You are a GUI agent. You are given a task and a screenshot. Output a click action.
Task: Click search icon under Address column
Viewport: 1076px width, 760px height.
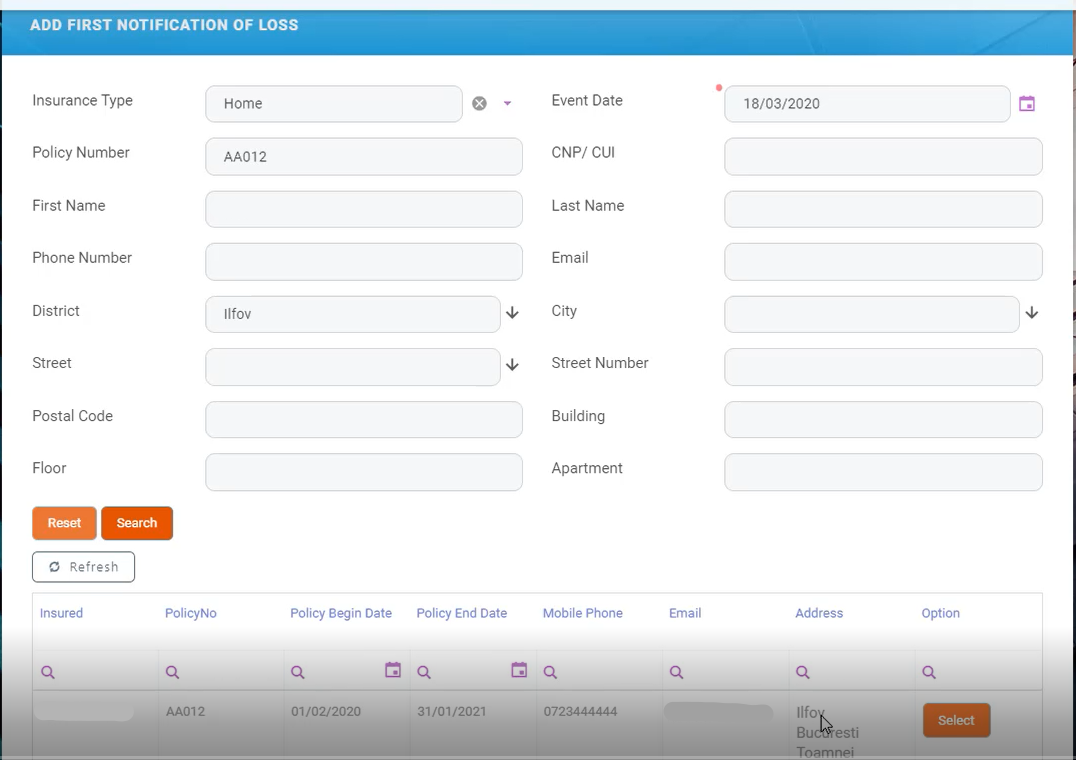click(802, 672)
